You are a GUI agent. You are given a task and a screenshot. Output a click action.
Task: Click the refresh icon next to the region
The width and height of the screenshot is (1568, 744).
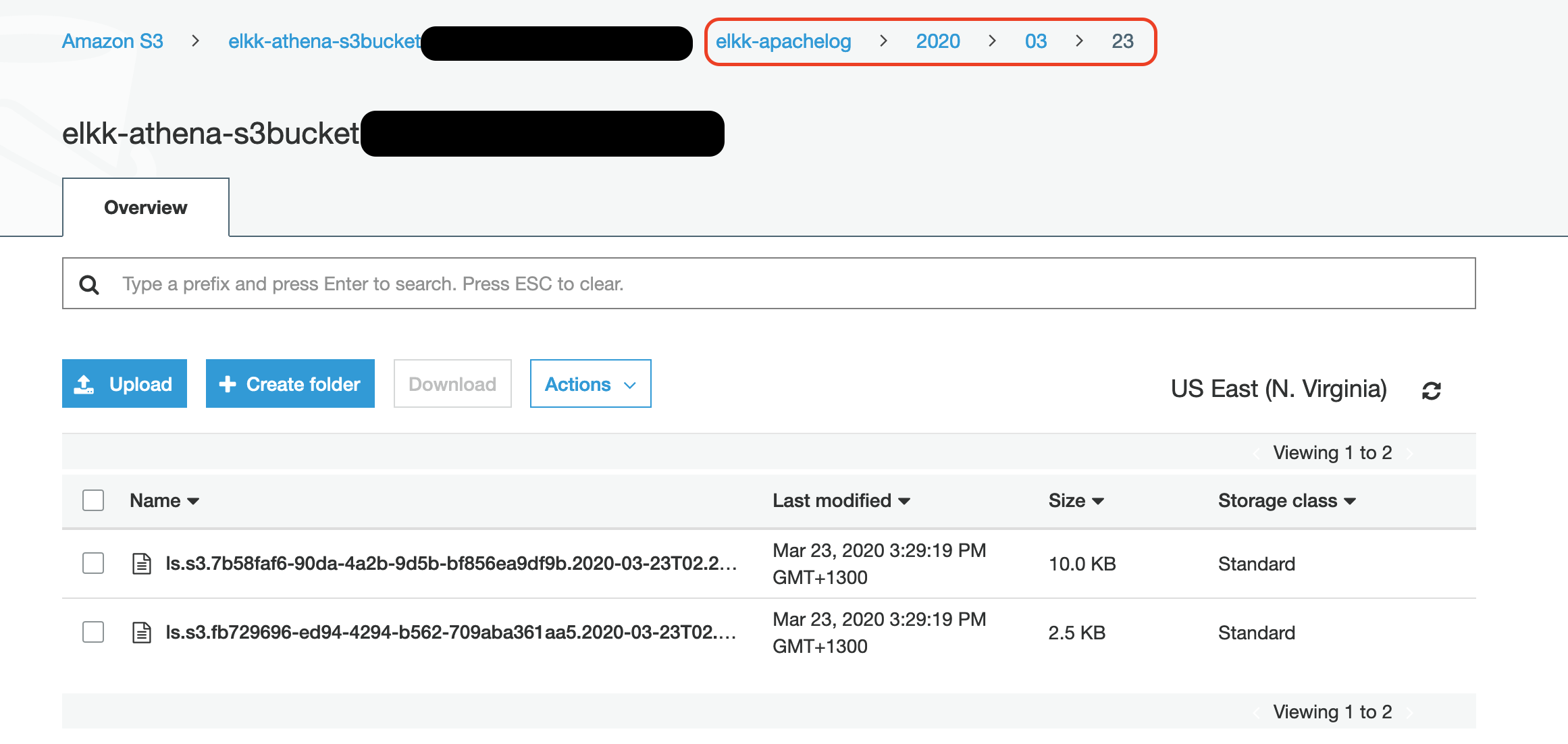click(x=1431, y=390)
